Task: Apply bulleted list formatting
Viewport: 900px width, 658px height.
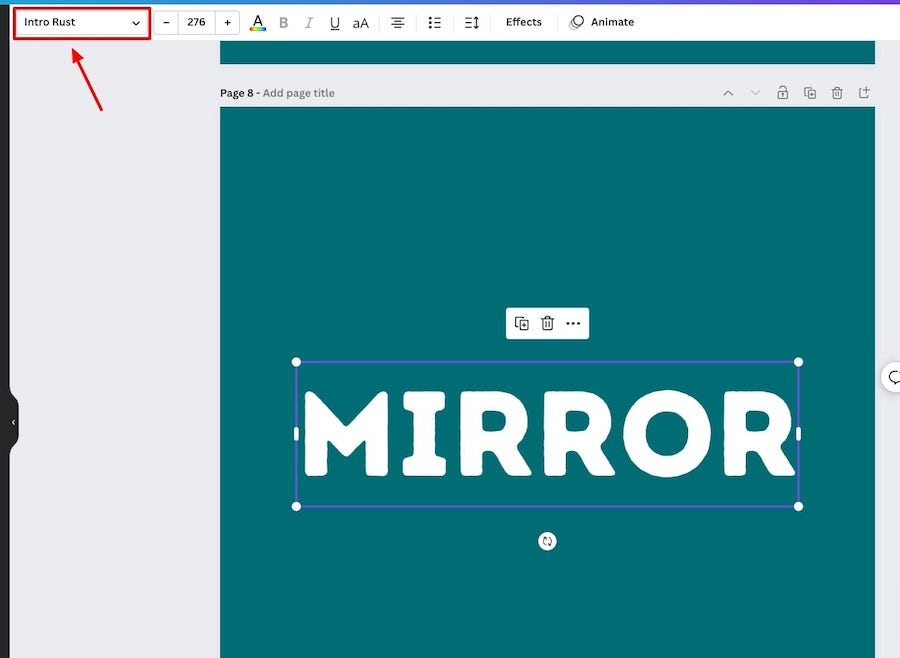Action: pos(435,22)
